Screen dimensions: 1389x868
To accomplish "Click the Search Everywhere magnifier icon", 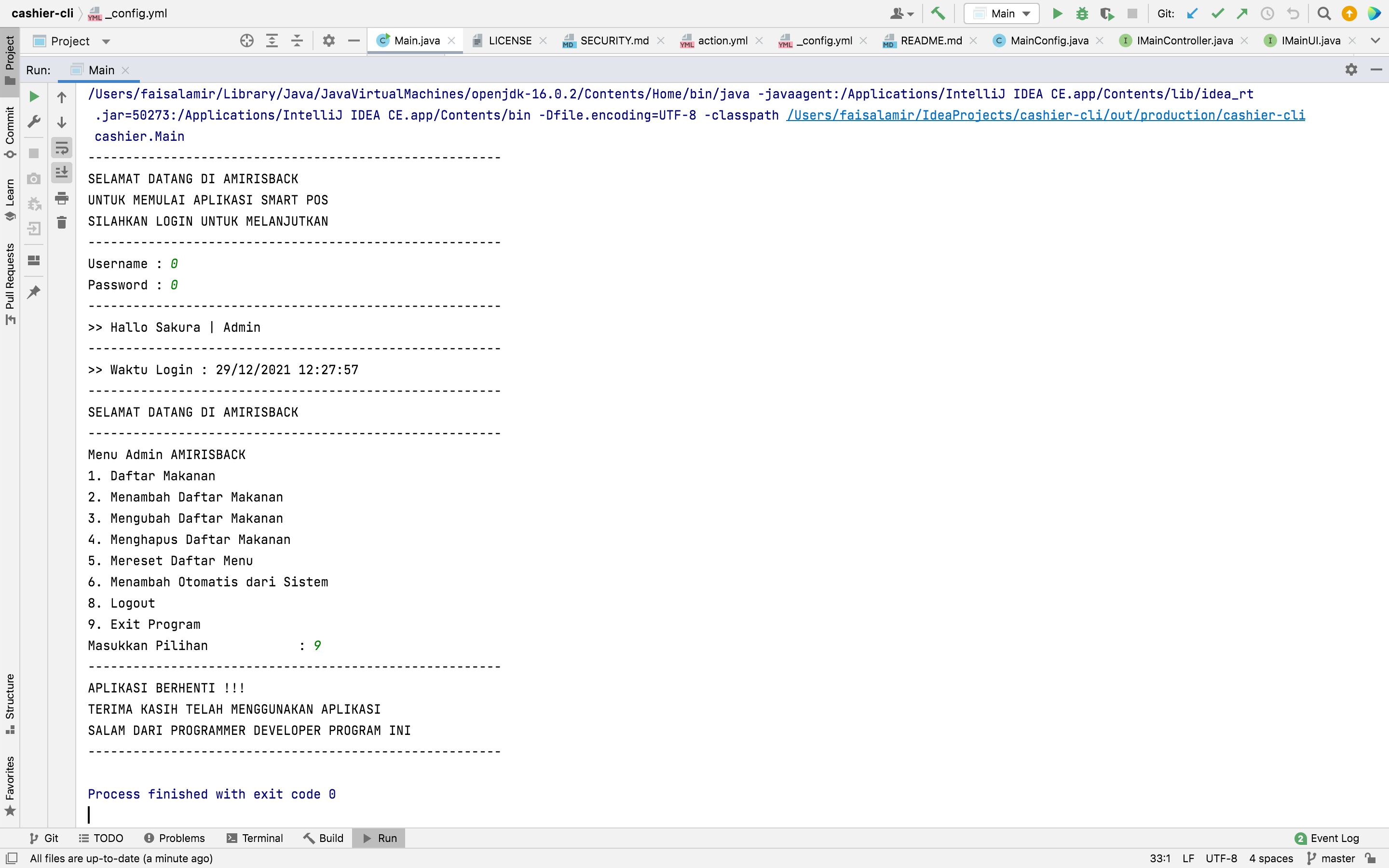I will point(1323,14).
